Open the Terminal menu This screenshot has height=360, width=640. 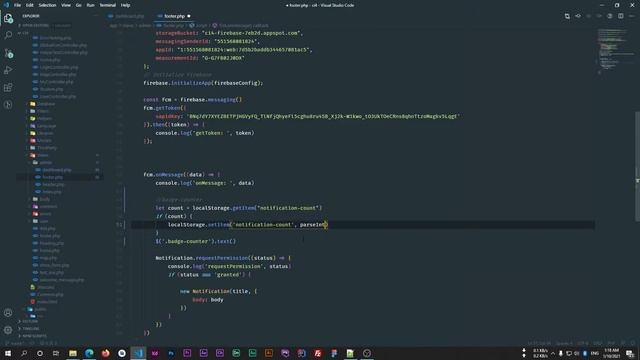tap(107, 5)
